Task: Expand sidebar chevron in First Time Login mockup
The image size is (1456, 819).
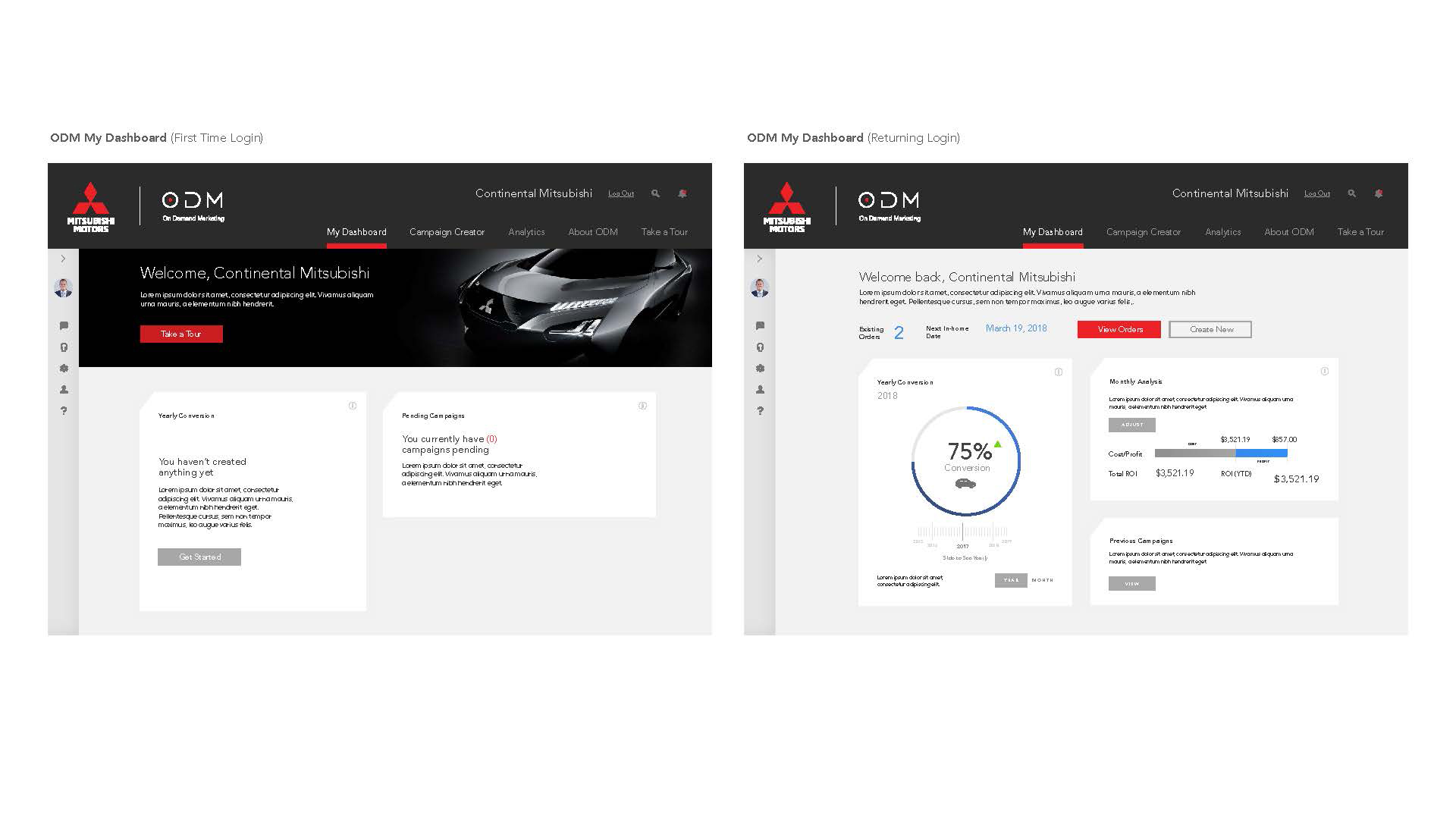Action: click(x=63, y=259)
